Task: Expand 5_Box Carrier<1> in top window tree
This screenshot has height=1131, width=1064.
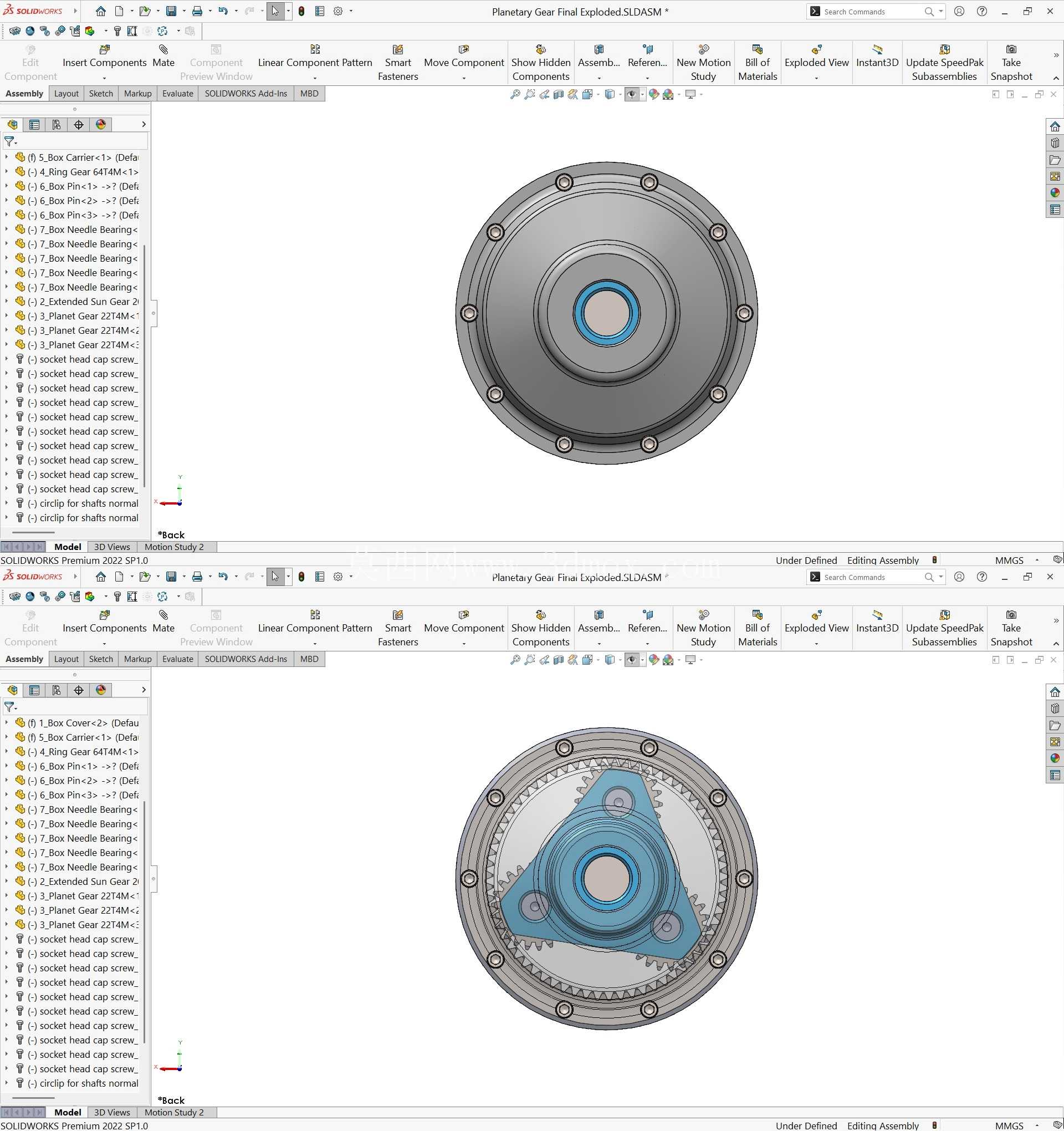Action: pos(6,157)
